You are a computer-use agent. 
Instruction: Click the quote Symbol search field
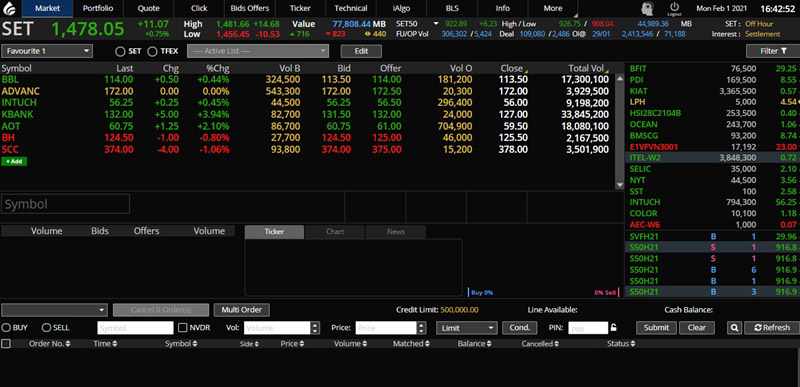pyautogui.click(x=65, y=204)
